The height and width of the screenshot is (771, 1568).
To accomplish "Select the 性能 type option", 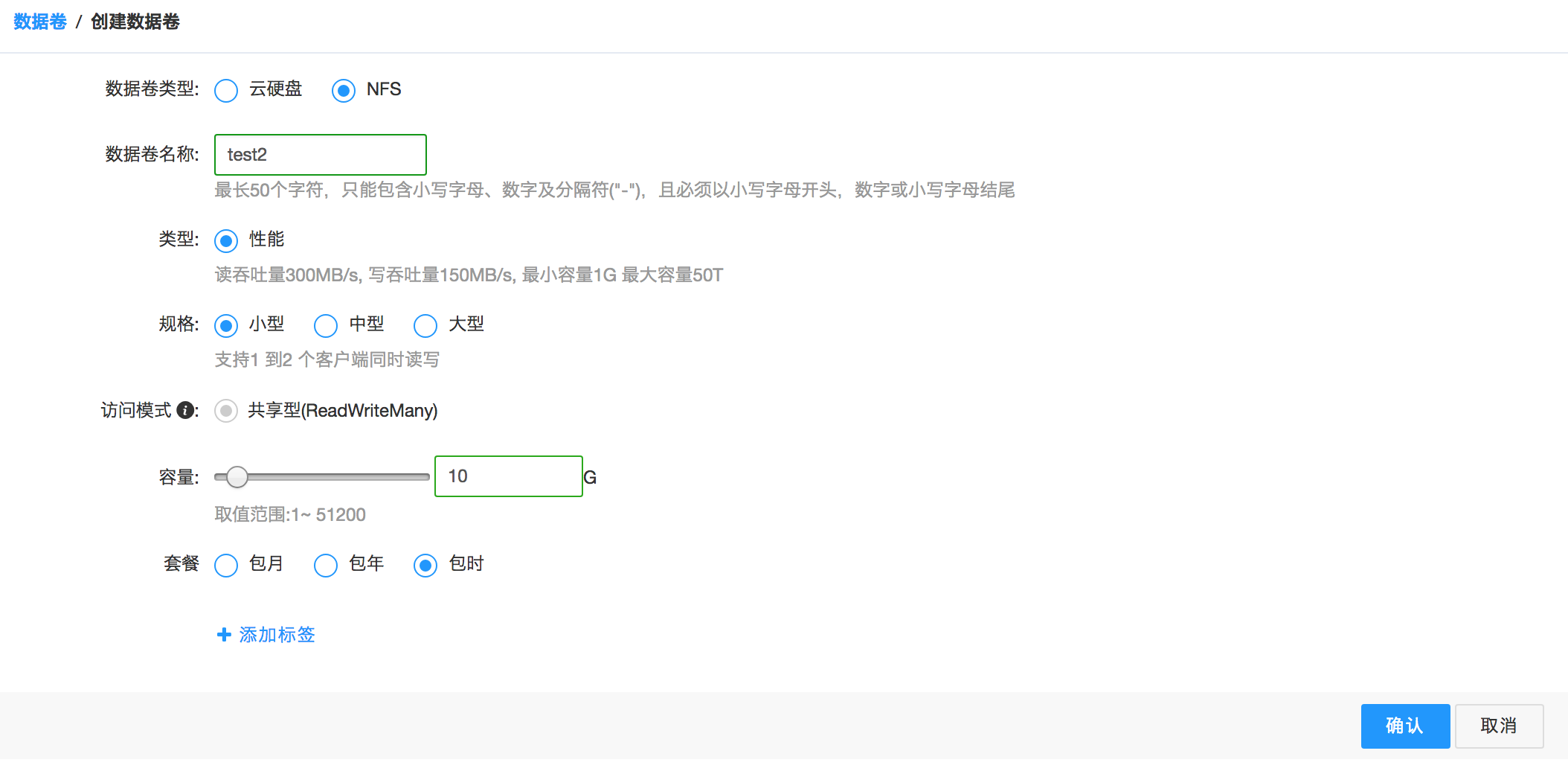I will (225, 240).
